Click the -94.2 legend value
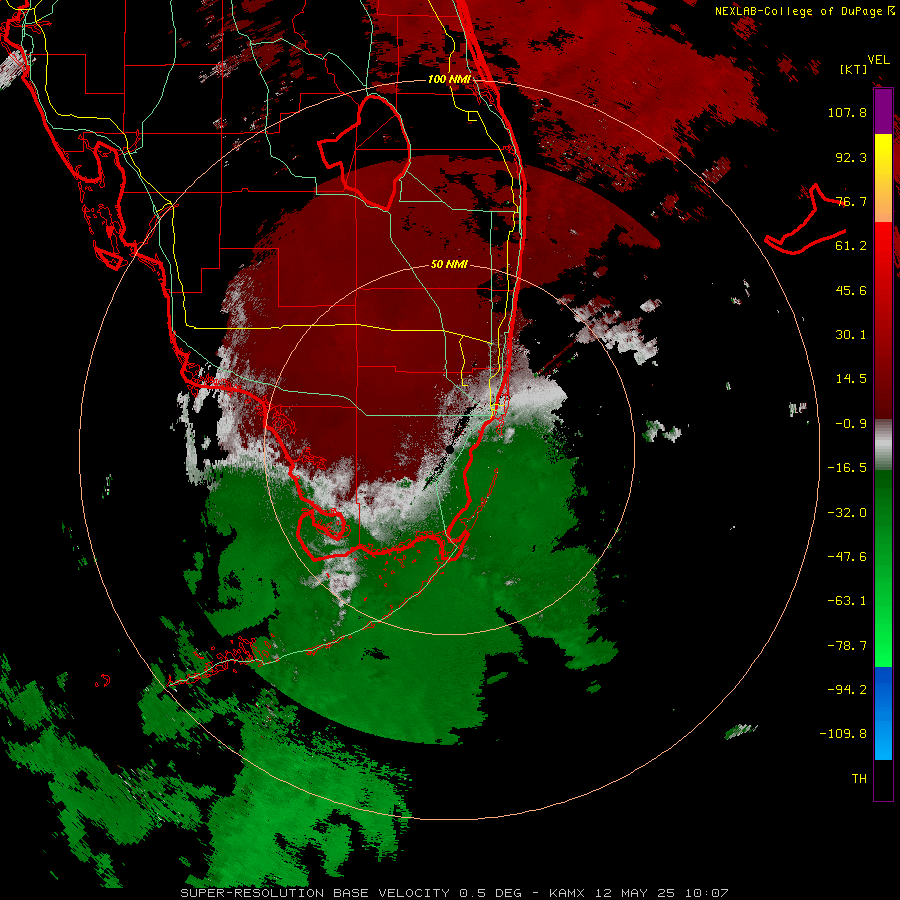900x900 pixels. click(x=847, y=689)
